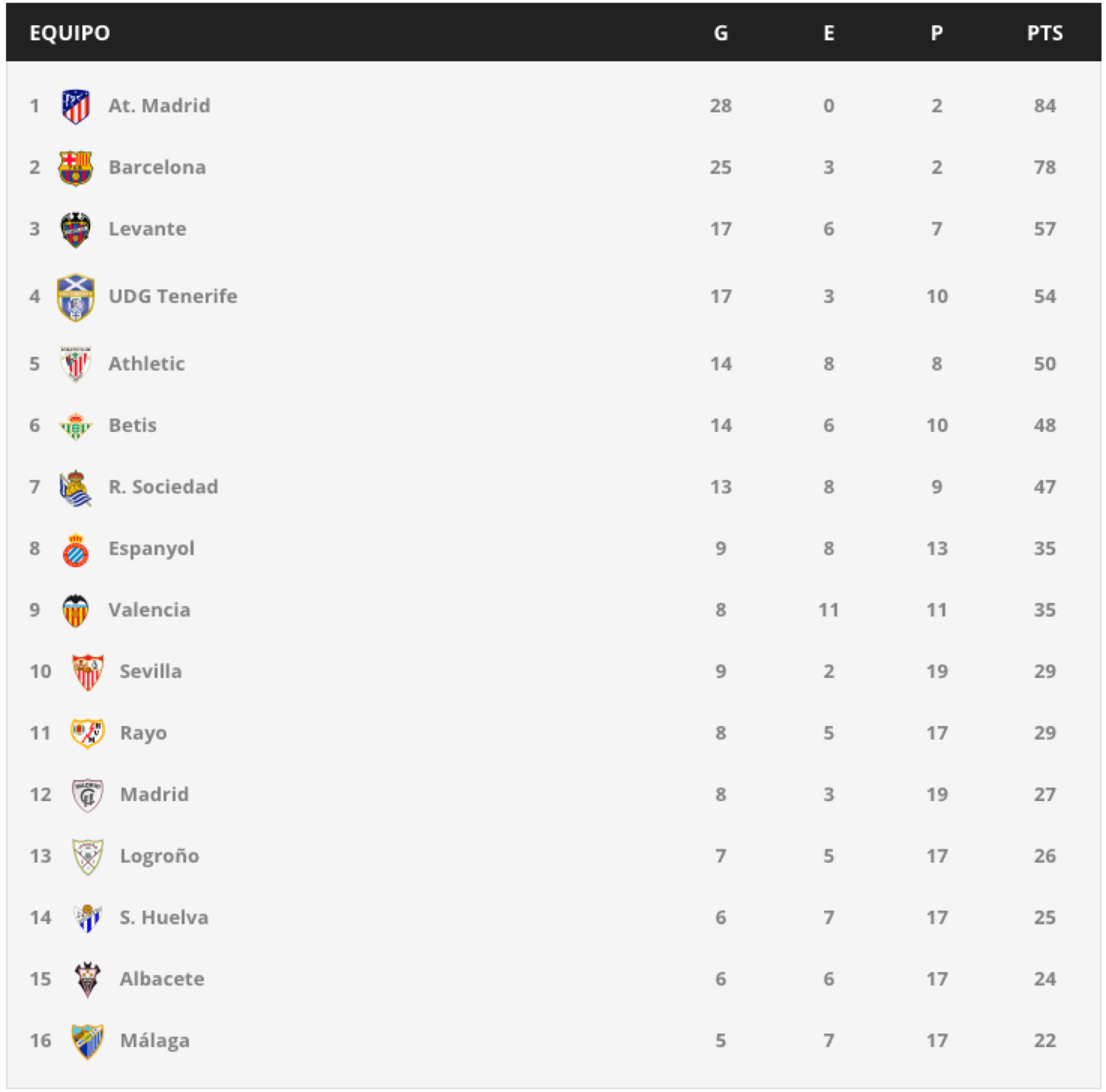Select the Betis green crest
Screen dimensions: 1106x1092
tap(76, 426)
